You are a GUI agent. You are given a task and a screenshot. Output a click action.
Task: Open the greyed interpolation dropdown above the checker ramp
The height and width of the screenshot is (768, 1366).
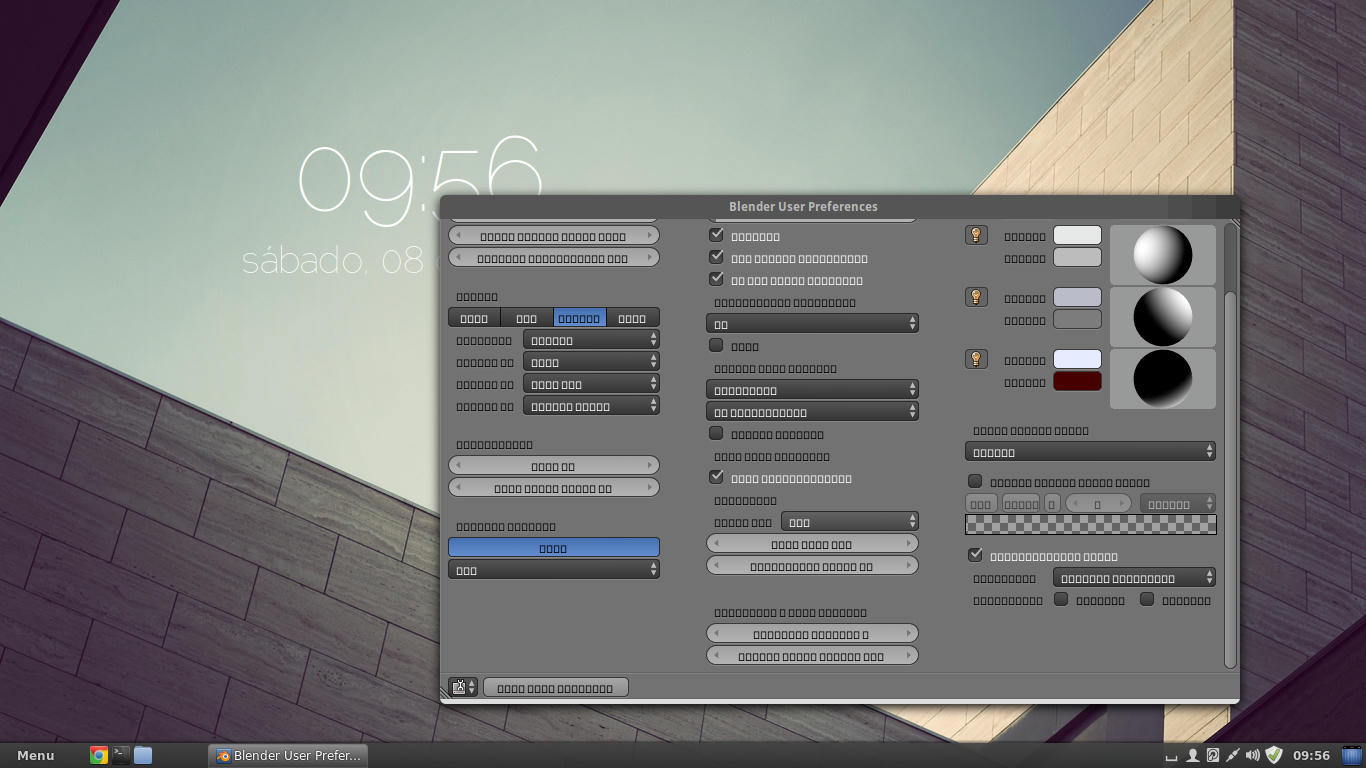coord(1178,504)
